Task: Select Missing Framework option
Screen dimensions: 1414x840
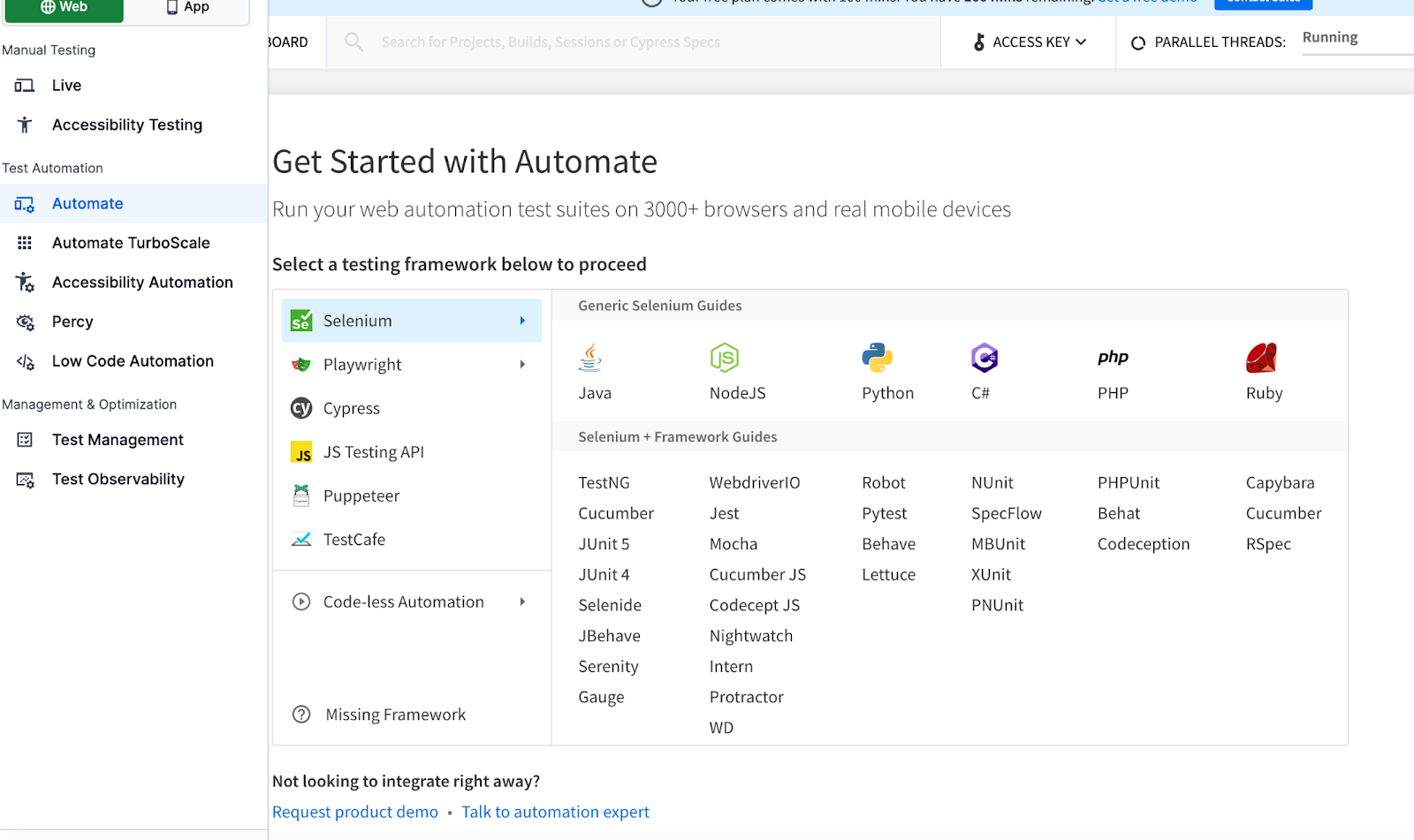Action: click(394, 715)
